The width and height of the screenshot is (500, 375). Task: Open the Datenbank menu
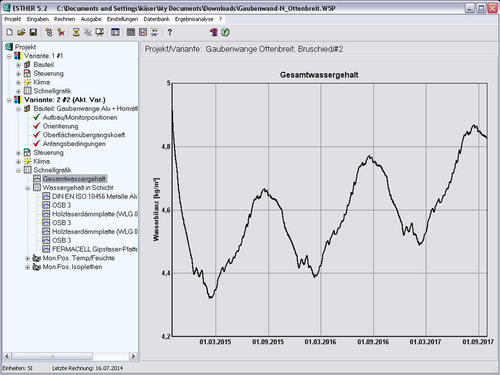tap(157, 19)
